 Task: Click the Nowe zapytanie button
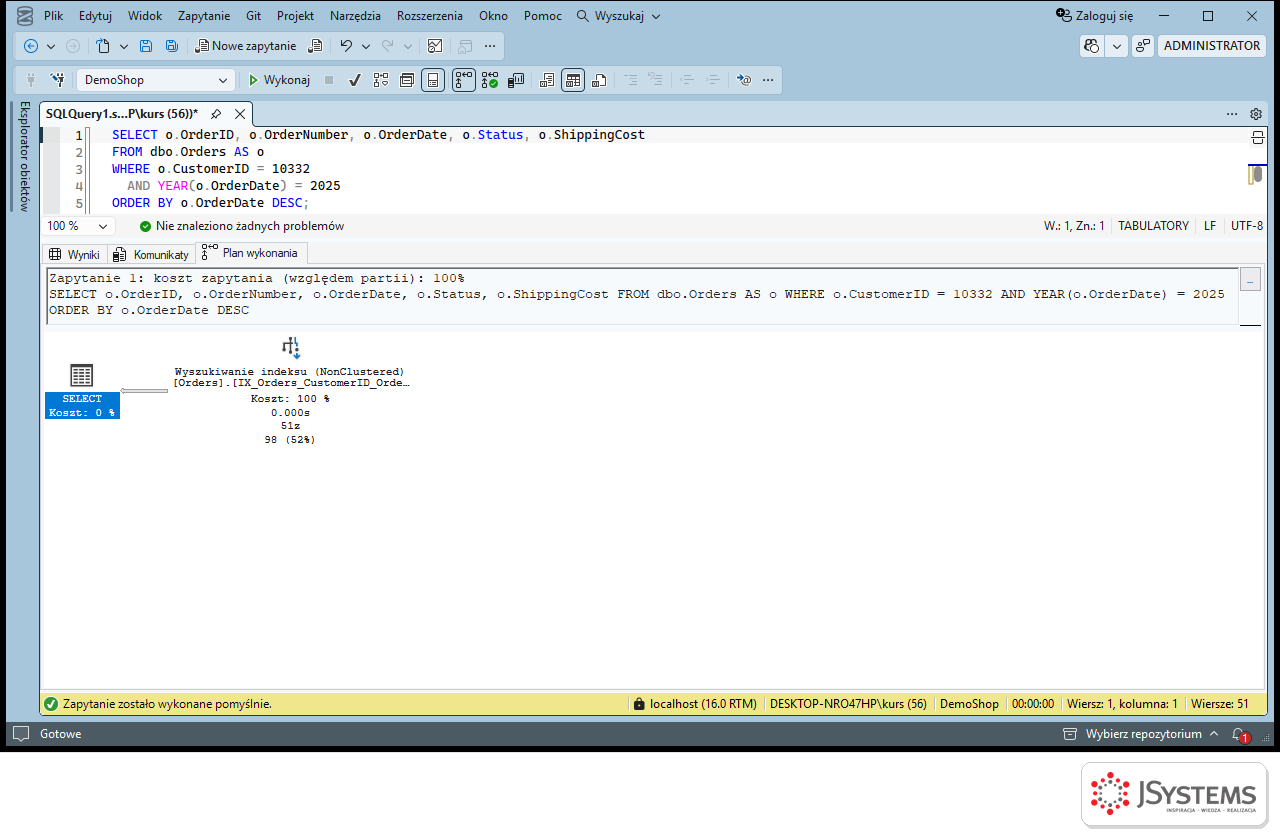tap(246, 46)
